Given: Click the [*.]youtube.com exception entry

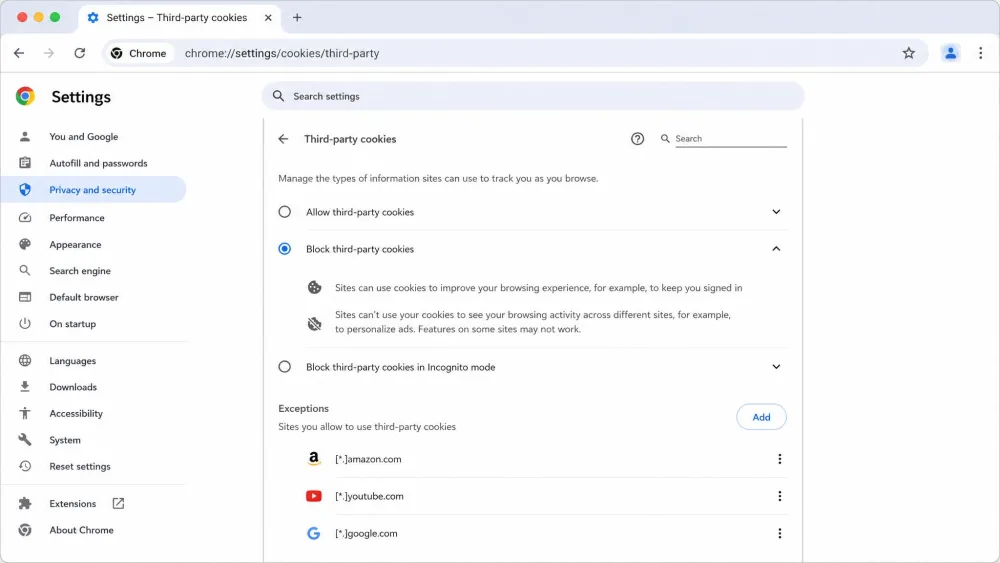Looking at the screenshot, I should 369,496.
